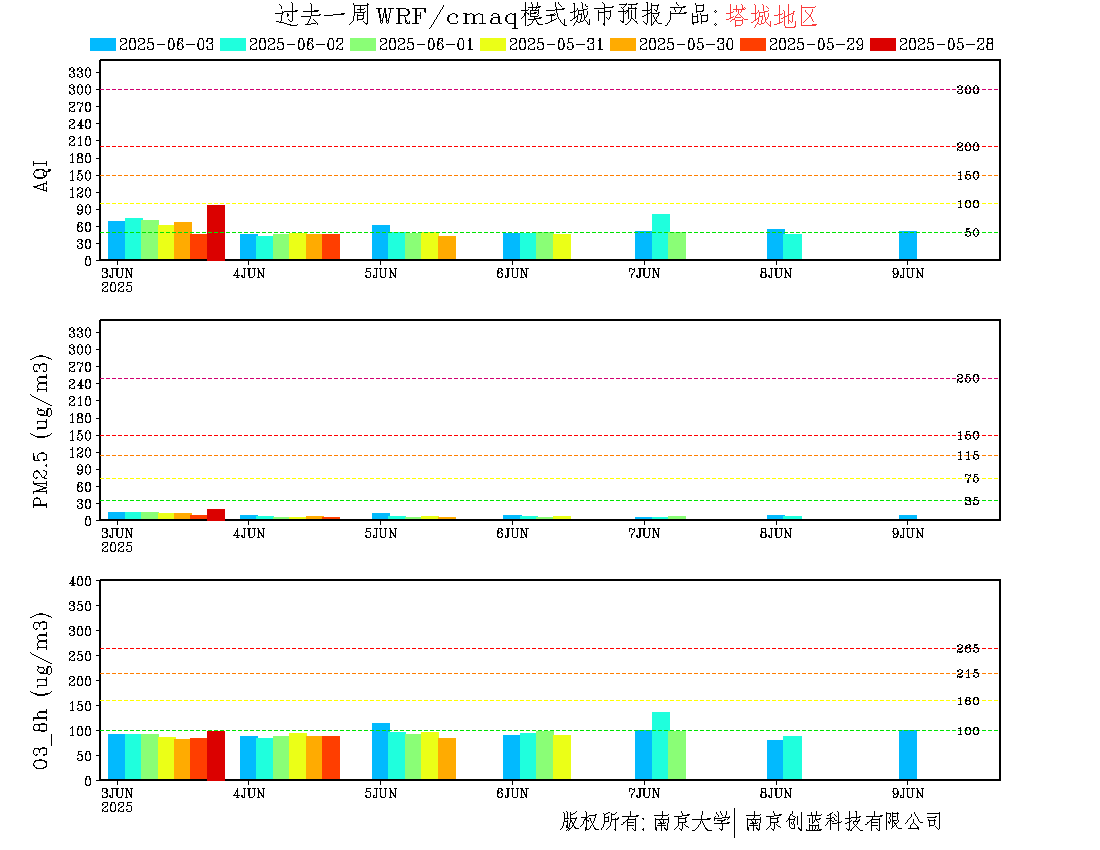Click the red-orange 2025-05-29 legend swatch

(753, 44)
